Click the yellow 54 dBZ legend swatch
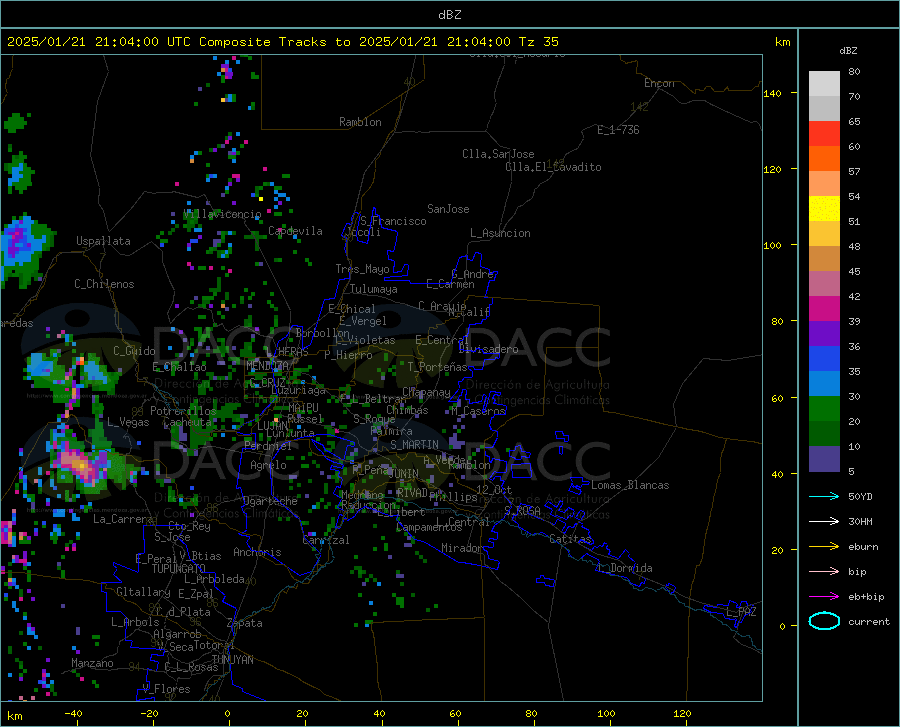900x727 pixels. (x=824, y=208)
